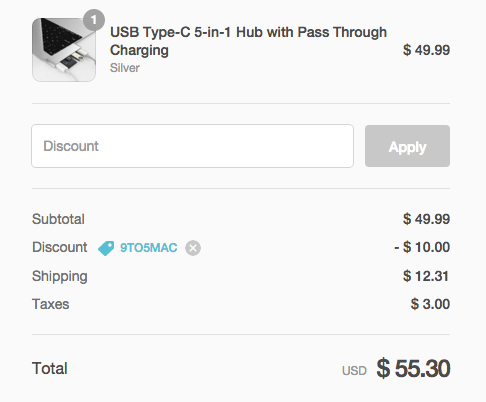Click the $49.99 subtotal amount
The height and width of the screenshot is (402, 486).
426,219
